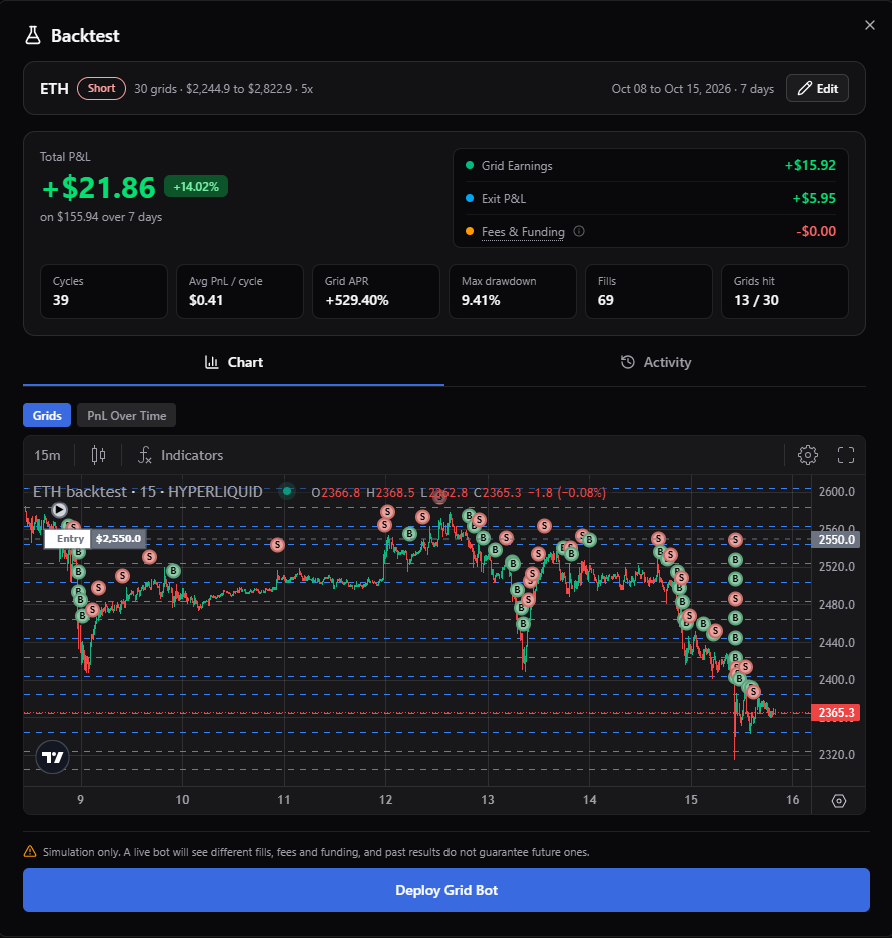Select the PnL Over Time view
The height and width of the screenshot is (938, 892).
click(126, 415)
